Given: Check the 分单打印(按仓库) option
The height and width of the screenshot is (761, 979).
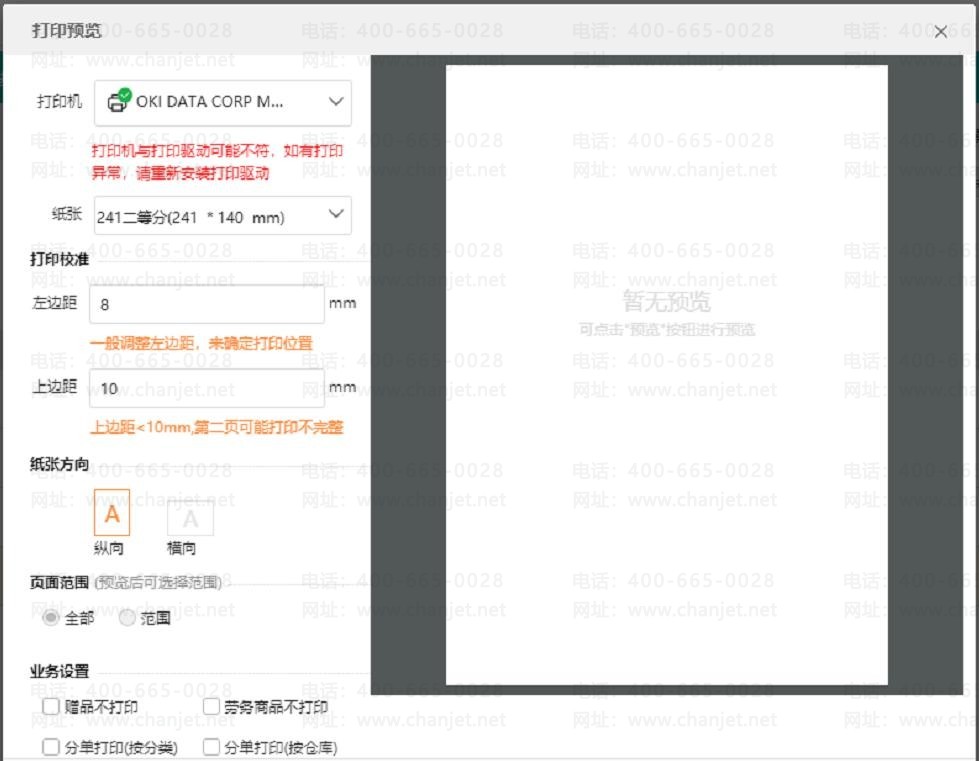Looking at the screenshot, I should pyautogui.click(x=211, y=747).
